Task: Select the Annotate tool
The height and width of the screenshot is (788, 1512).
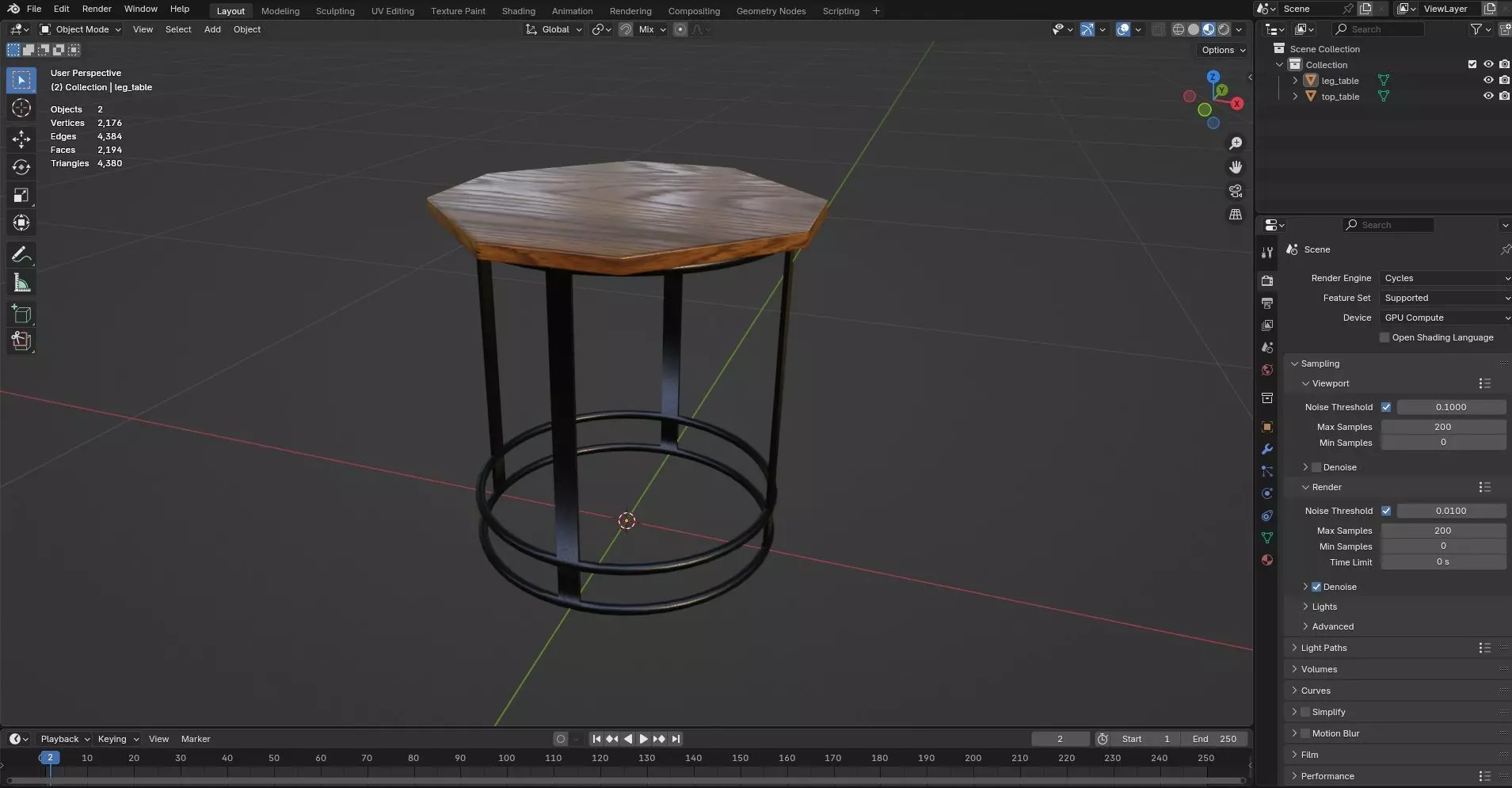Action: (21, 254)
